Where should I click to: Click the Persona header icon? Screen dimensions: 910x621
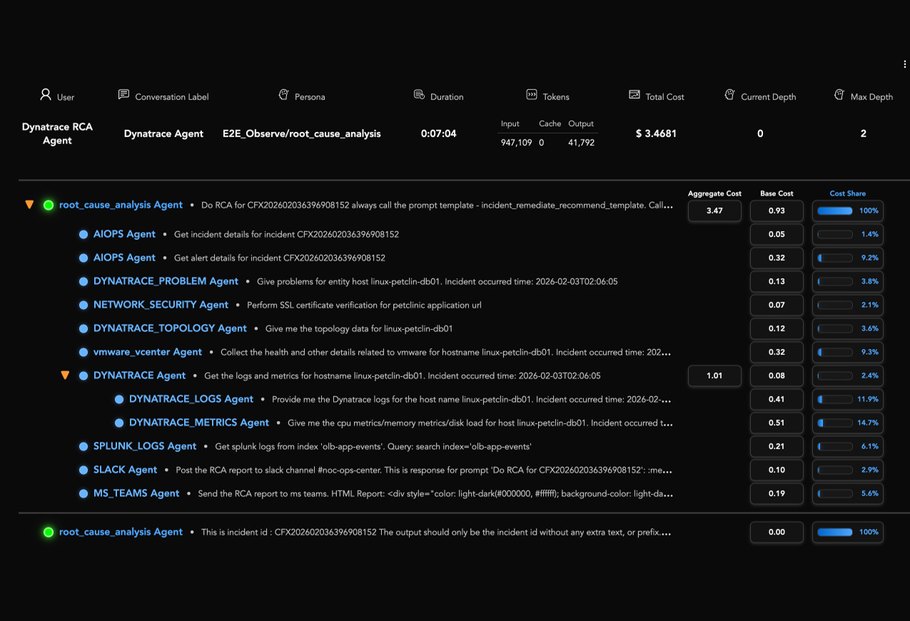[x=284, y=94]
